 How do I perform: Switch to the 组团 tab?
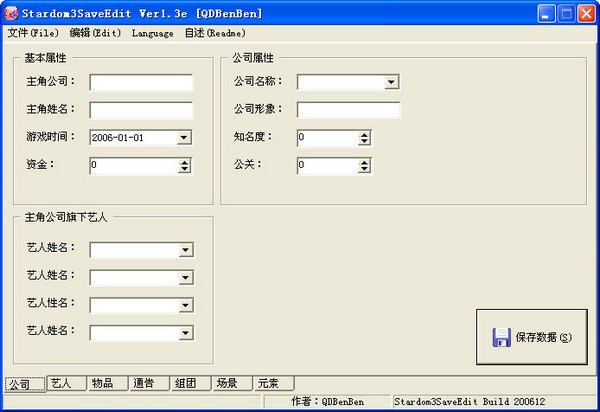pos(191,383)
